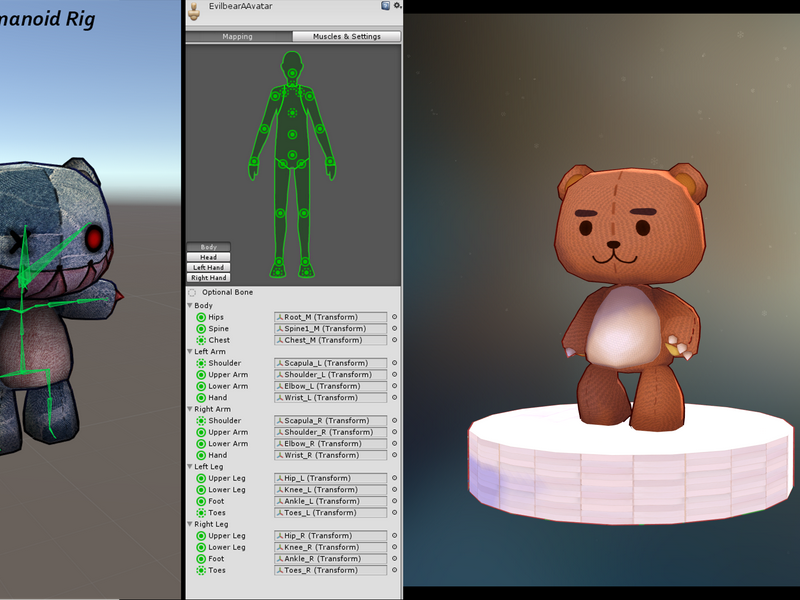The height and width of the screenshot is (600, 800).
Task: Click the Chest_M transform field
Action: (331, 340)
